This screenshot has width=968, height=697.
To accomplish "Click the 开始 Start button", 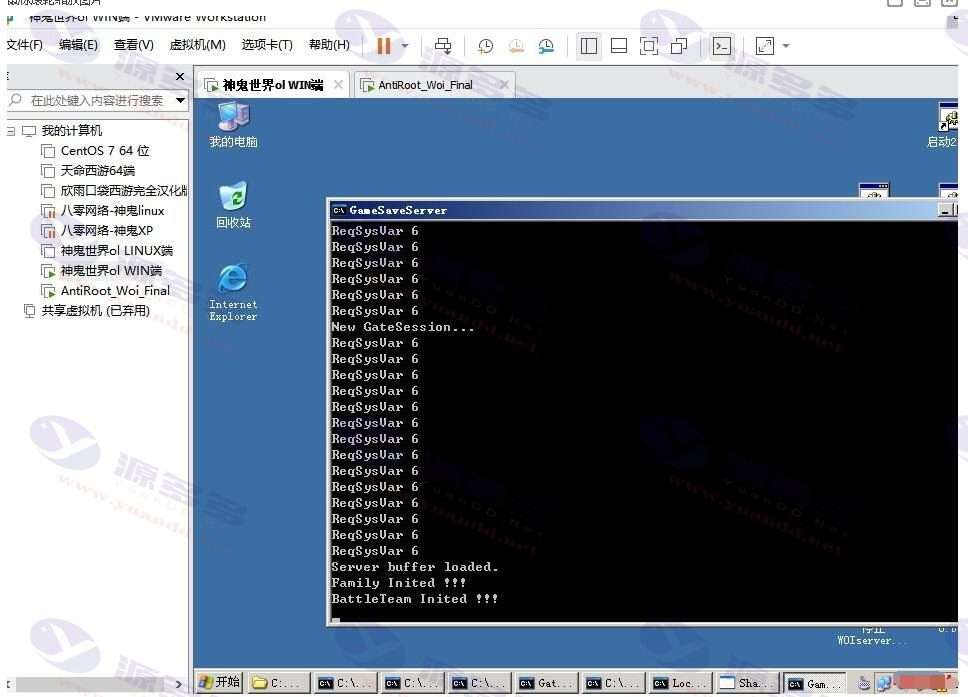I will pyautogui.click(x=219, y=682).
